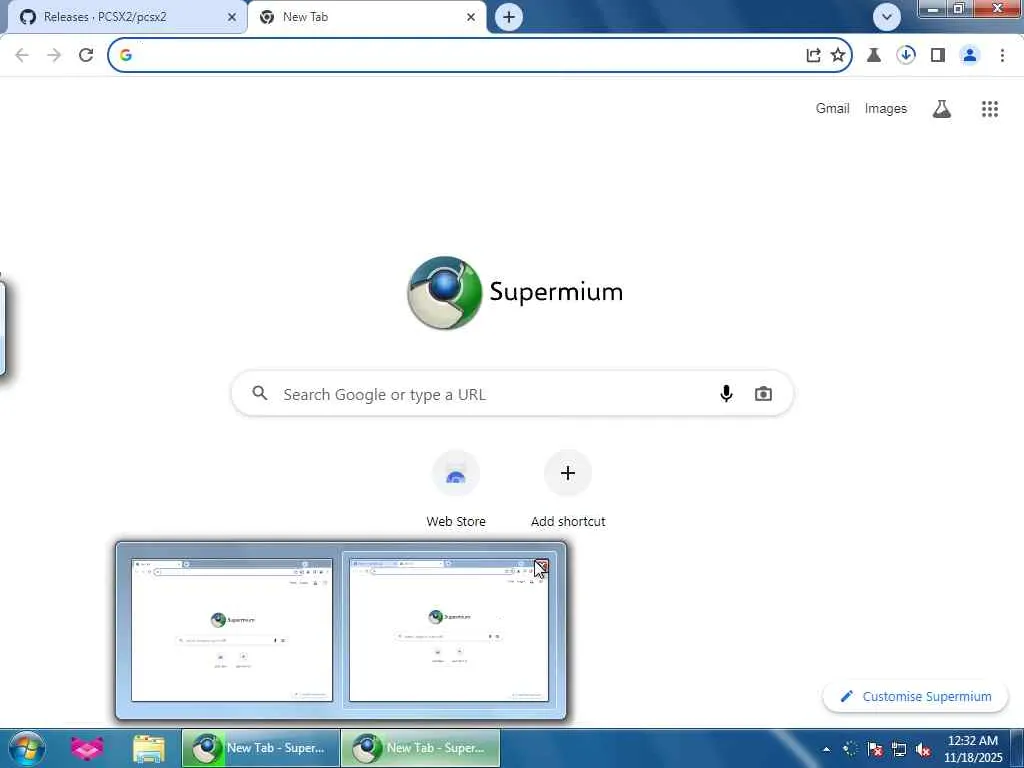
Task: Start voice search with microphone icon
Action: point(726,393)
